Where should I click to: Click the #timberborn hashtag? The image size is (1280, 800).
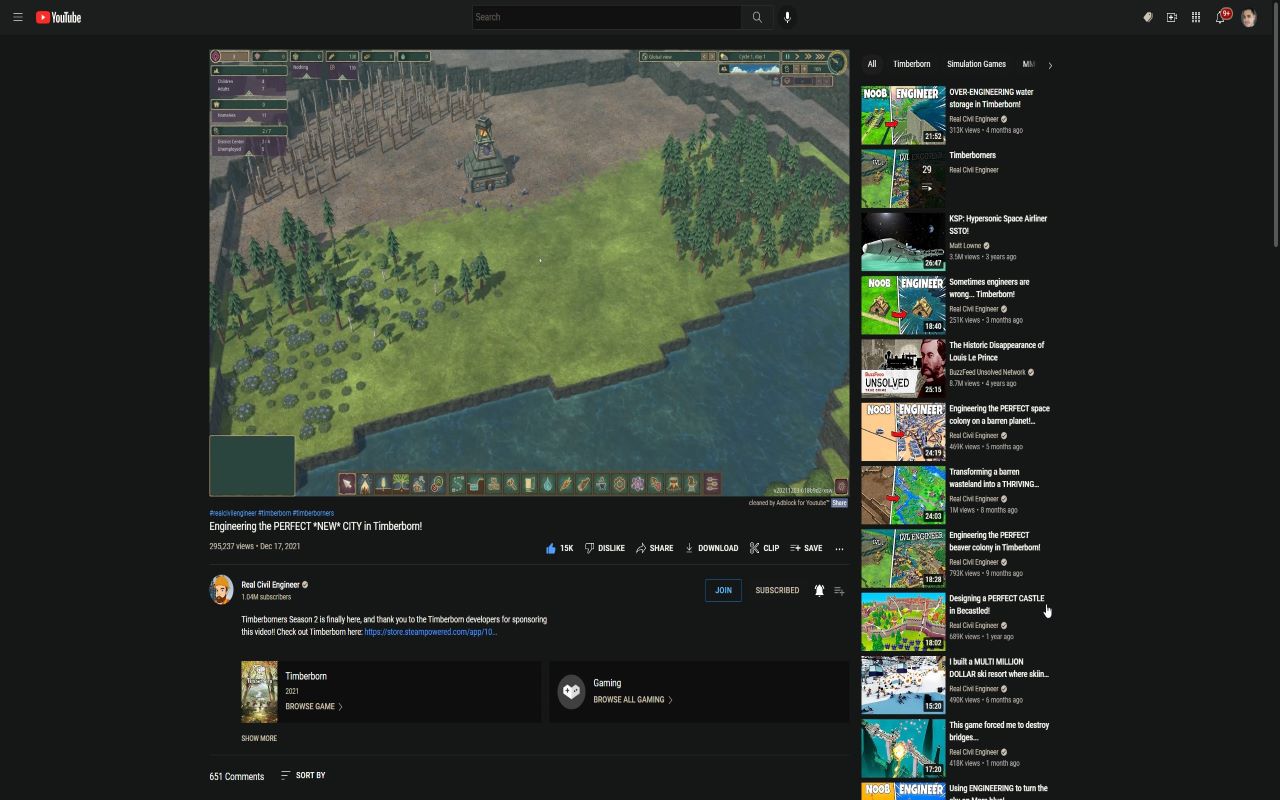click(x=274, y=513)
